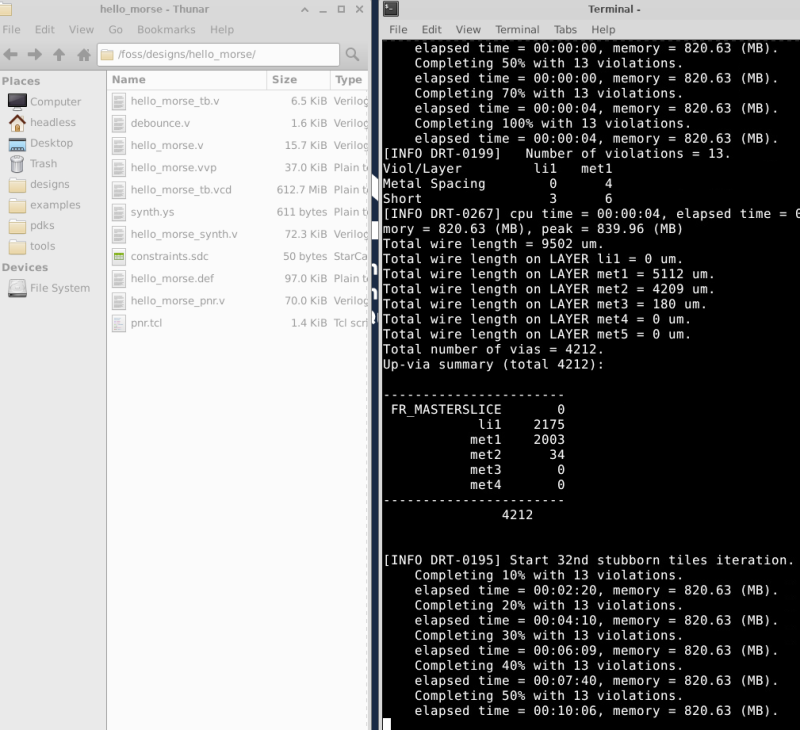Click the Back navigation arrow in Thunar
The image size is (800, 730).
pyautogui.click(x=11, y=54)
